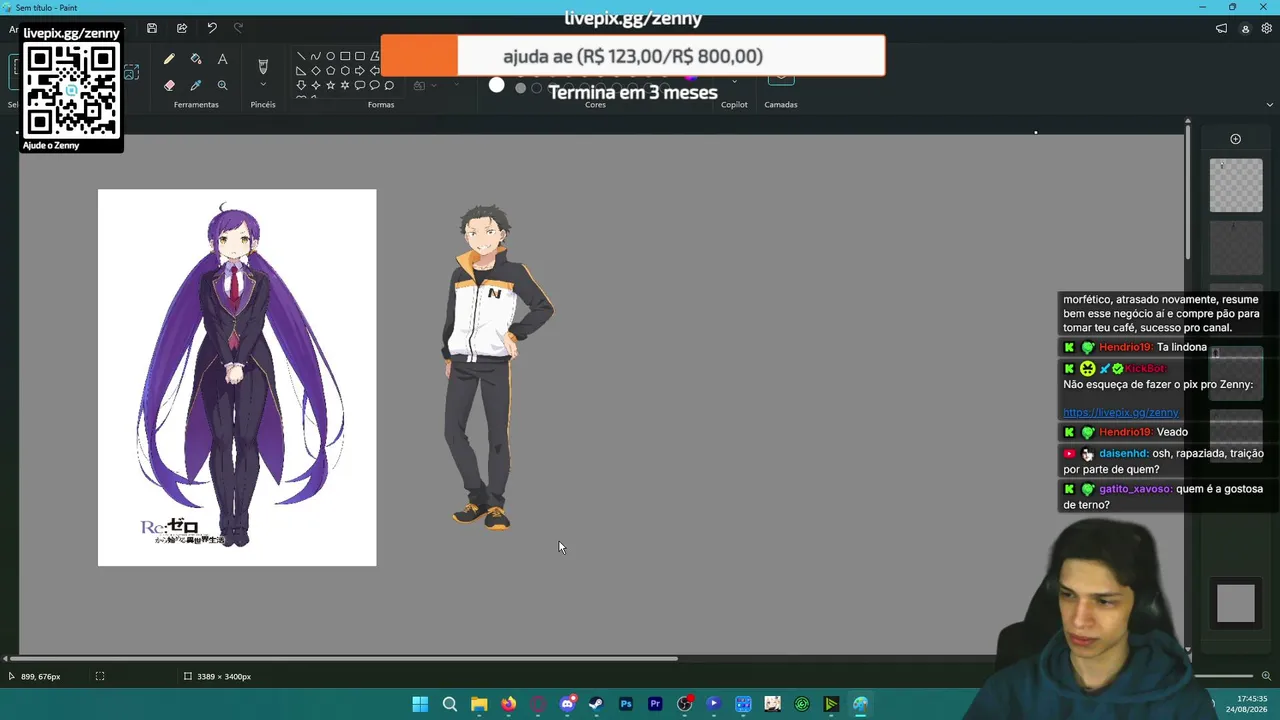The image size is (1280, 720).
Task: Open Steam from the taskbar
Action: (596, 704)
